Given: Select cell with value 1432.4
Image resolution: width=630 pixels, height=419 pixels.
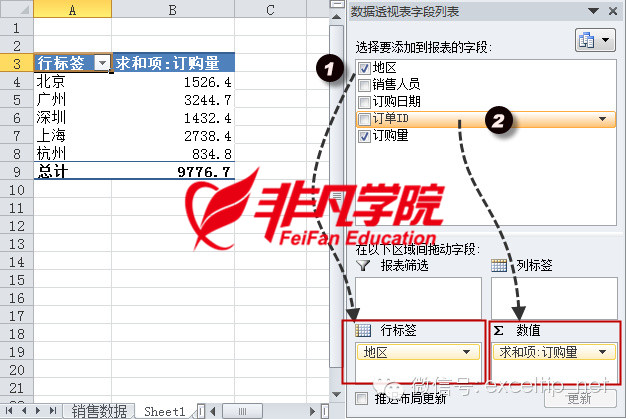Looking at the screenshot, I should point(173,118).
